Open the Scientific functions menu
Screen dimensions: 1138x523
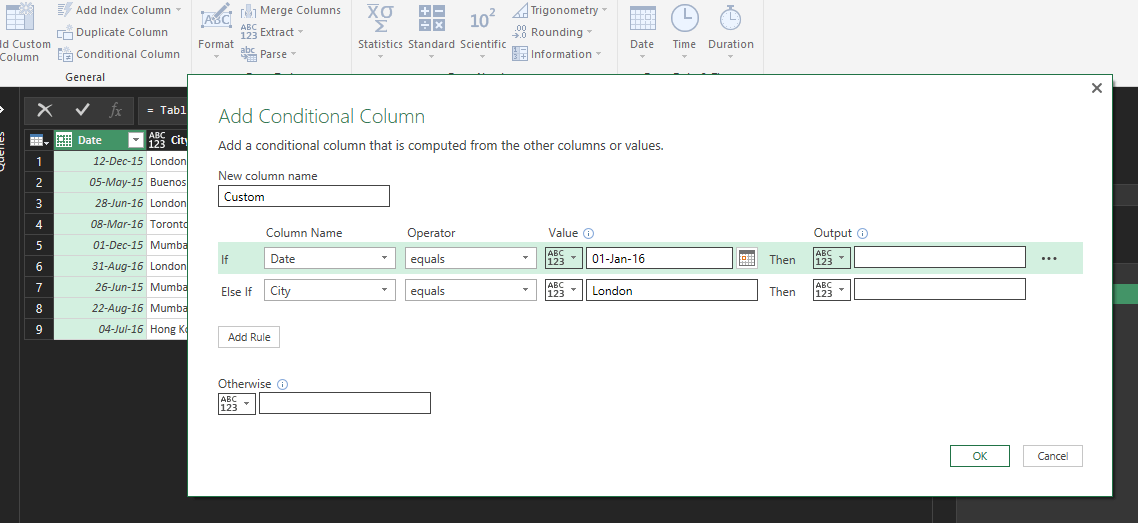(x=483, y=30)
